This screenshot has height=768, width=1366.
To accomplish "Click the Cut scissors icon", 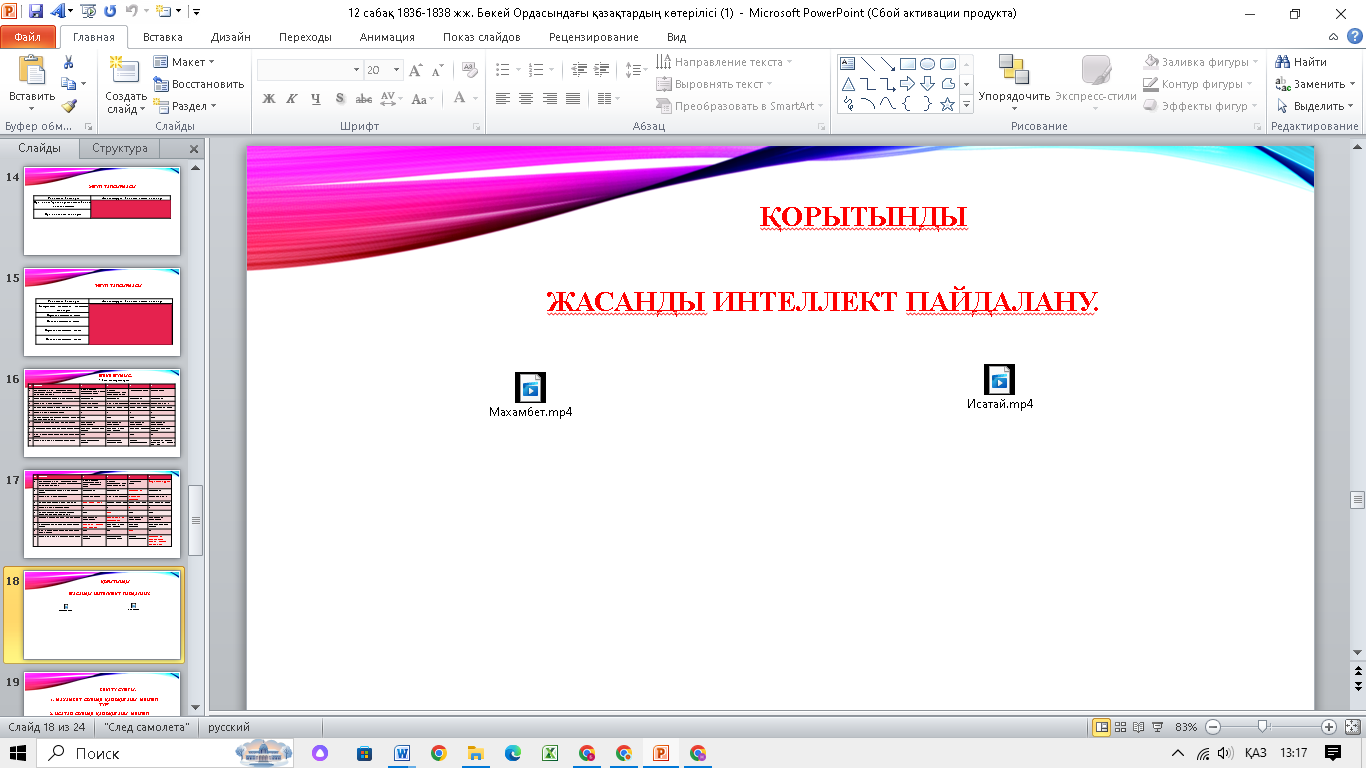I will pyautogui.click(x=68, y=62).
